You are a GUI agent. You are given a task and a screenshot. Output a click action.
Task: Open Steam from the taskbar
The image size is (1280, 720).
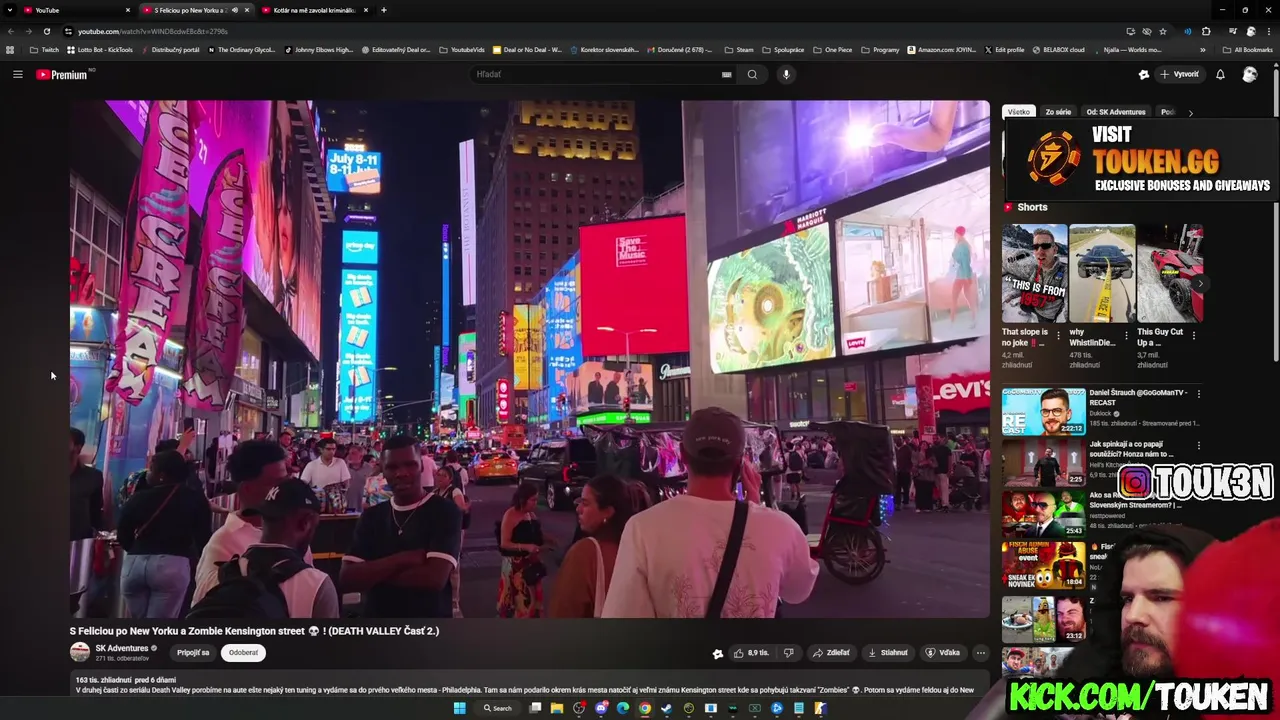[x=667, y=708]
